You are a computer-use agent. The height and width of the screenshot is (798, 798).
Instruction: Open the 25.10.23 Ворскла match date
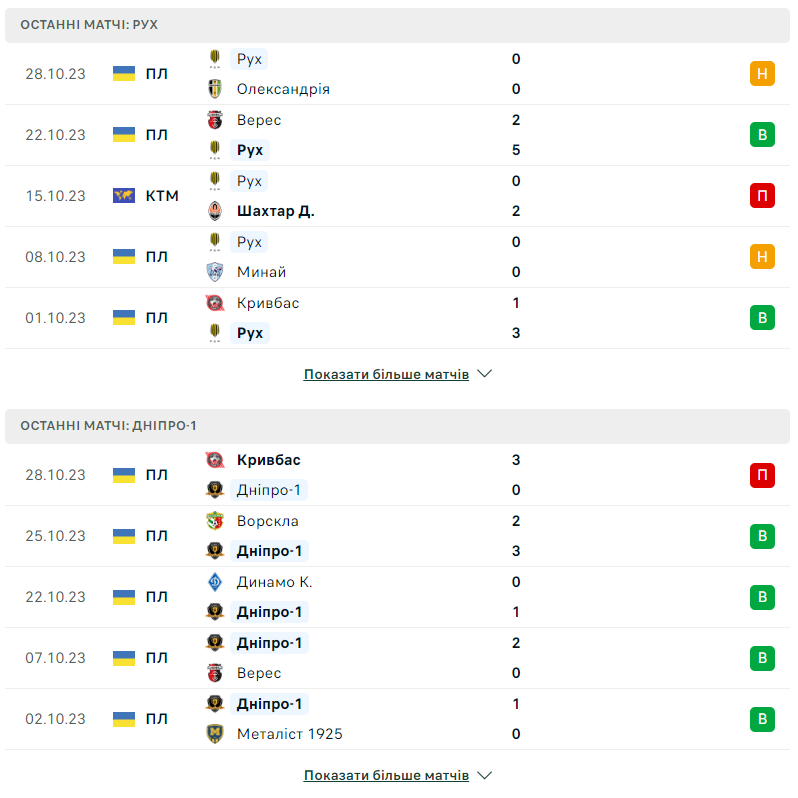click(x=56, y=536)
